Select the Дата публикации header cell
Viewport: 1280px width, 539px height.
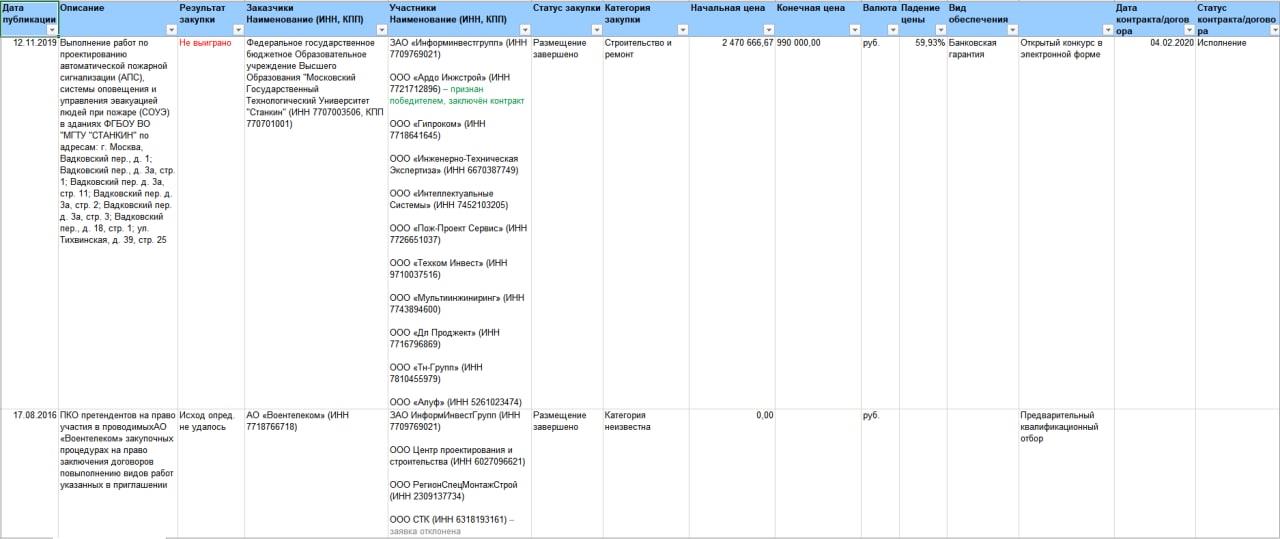tap(29, 19)
